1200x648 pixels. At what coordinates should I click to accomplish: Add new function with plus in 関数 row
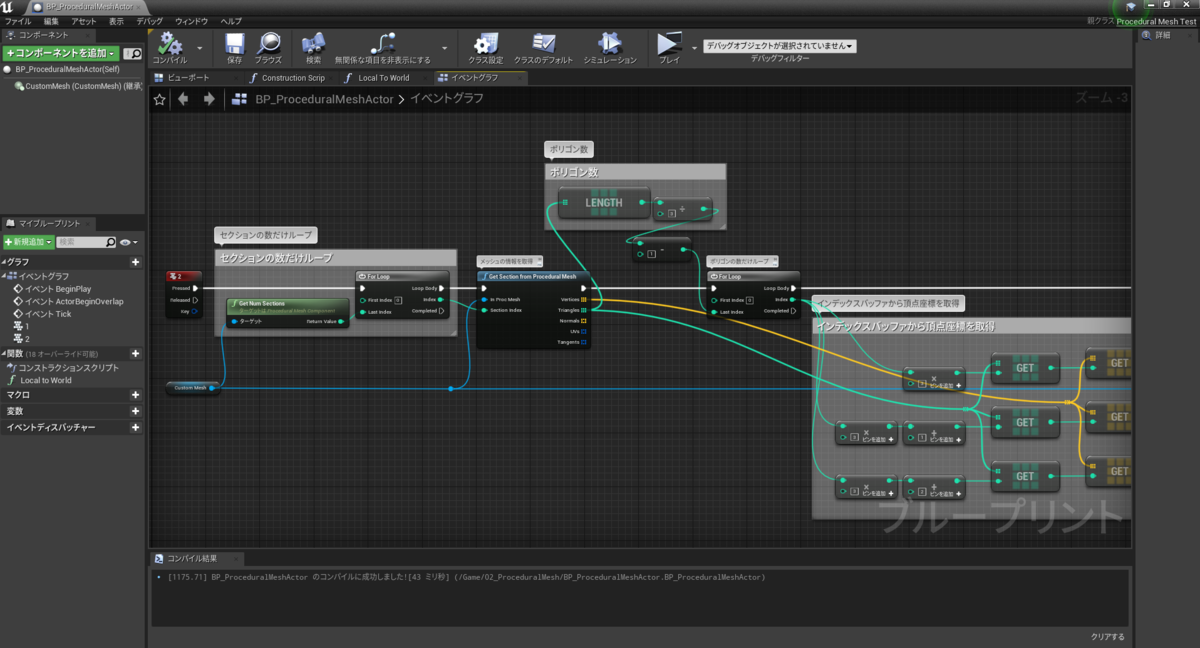click(x=136, y=354)
